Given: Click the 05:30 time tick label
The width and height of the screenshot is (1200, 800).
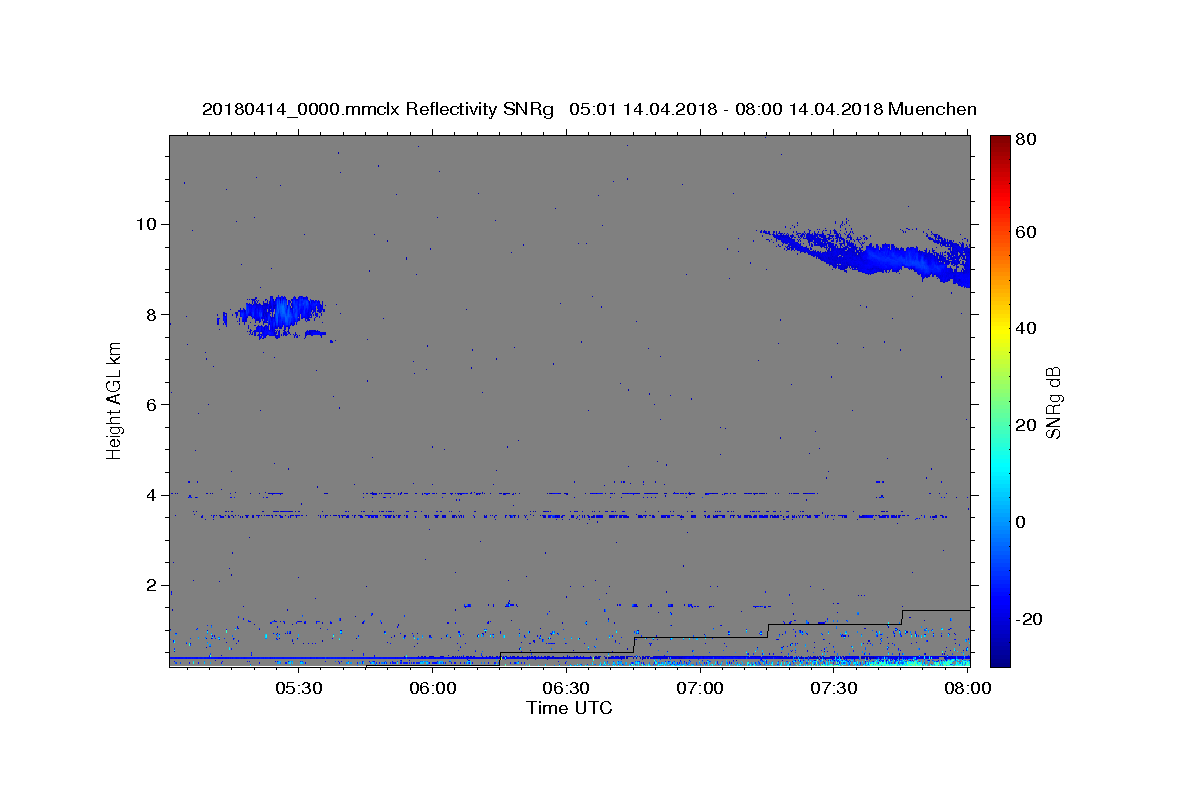Looking at the screenshot, I should (x=298, y=689).
